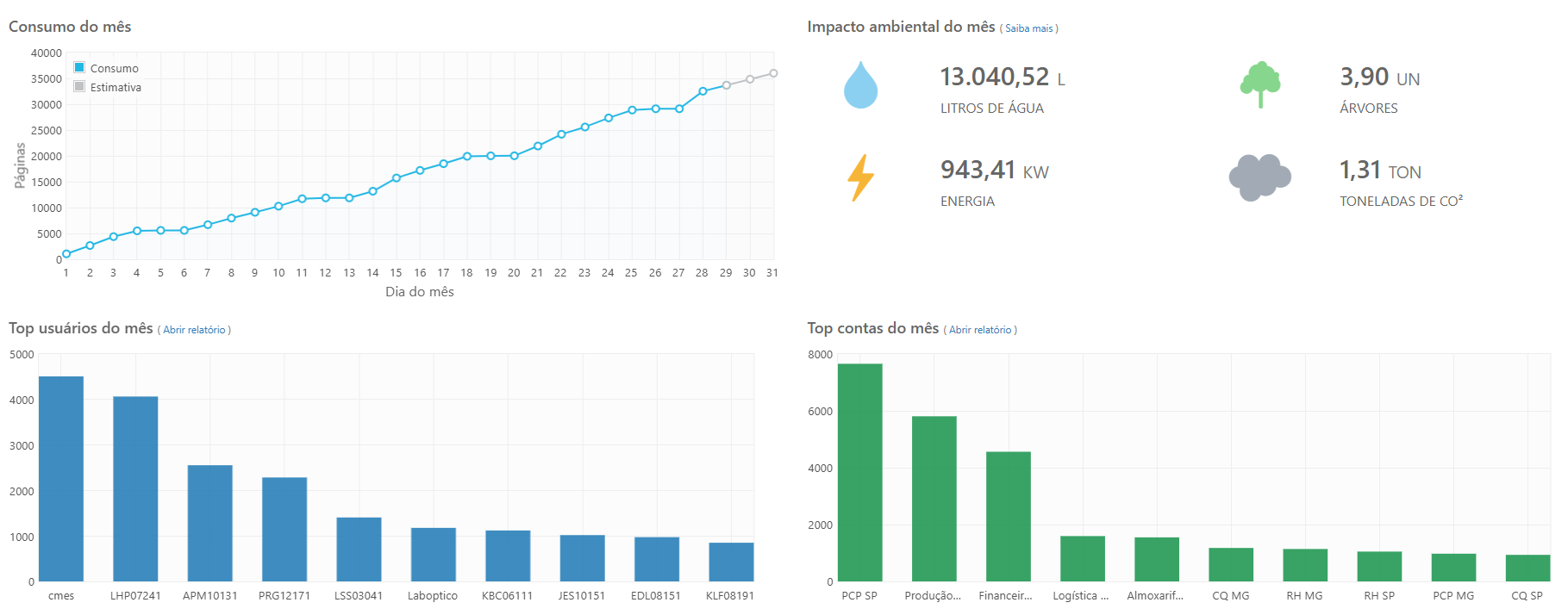Toggle the Consumo legend series
1568x615 pixels.
coord(114,68)
